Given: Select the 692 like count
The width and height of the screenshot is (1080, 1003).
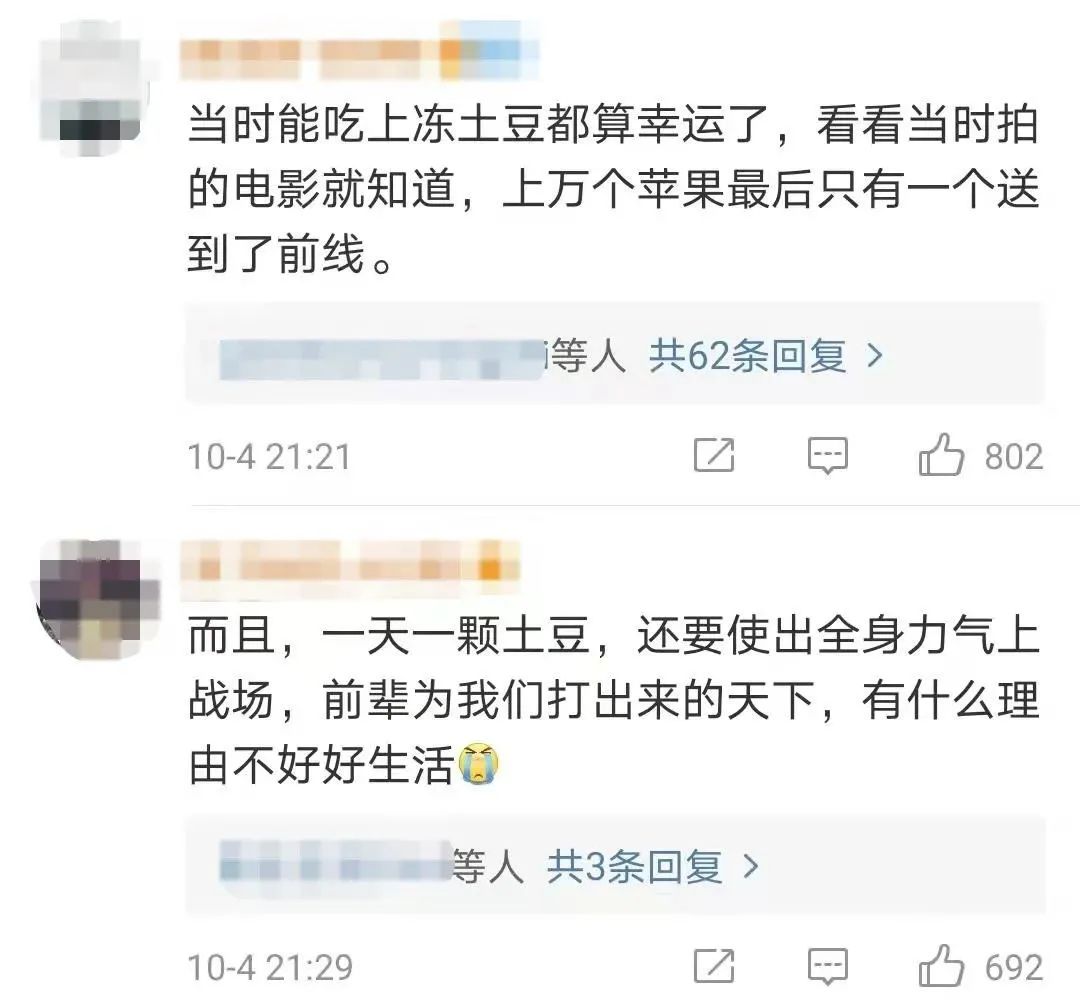Looking at the screenshot, I should [1014, 967].
